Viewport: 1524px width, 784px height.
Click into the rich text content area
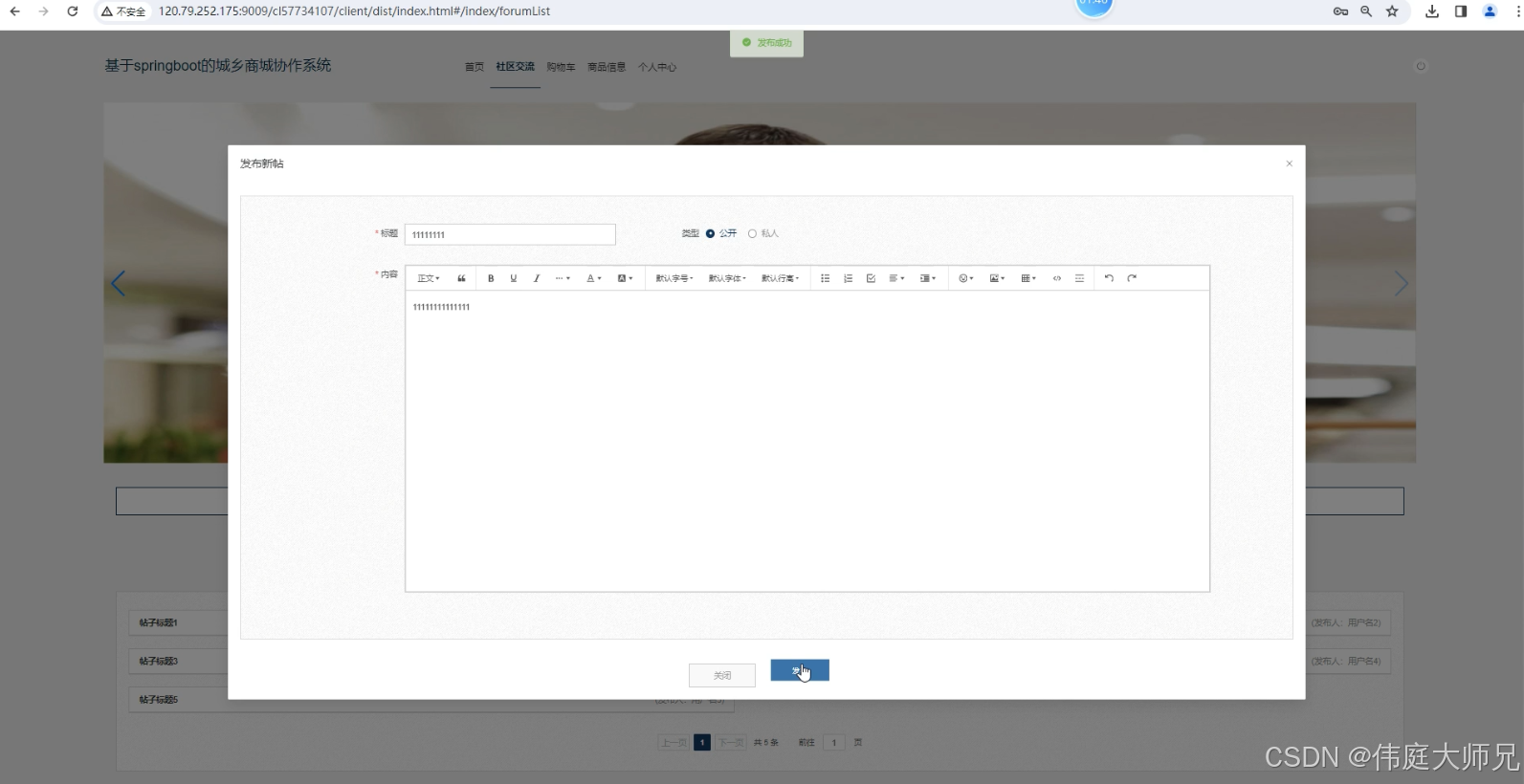pyautogui.click(x=807, y=441)
